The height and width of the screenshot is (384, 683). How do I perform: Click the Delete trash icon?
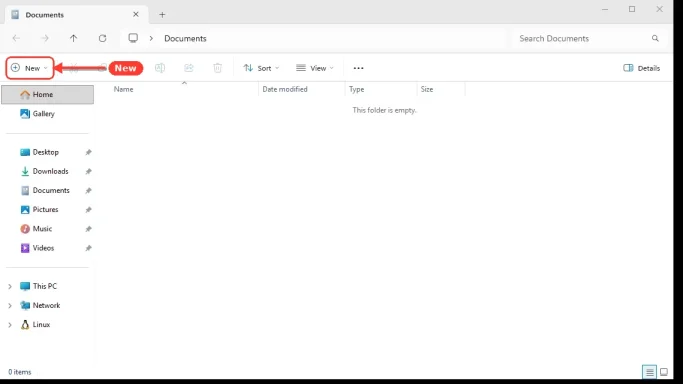217,68
